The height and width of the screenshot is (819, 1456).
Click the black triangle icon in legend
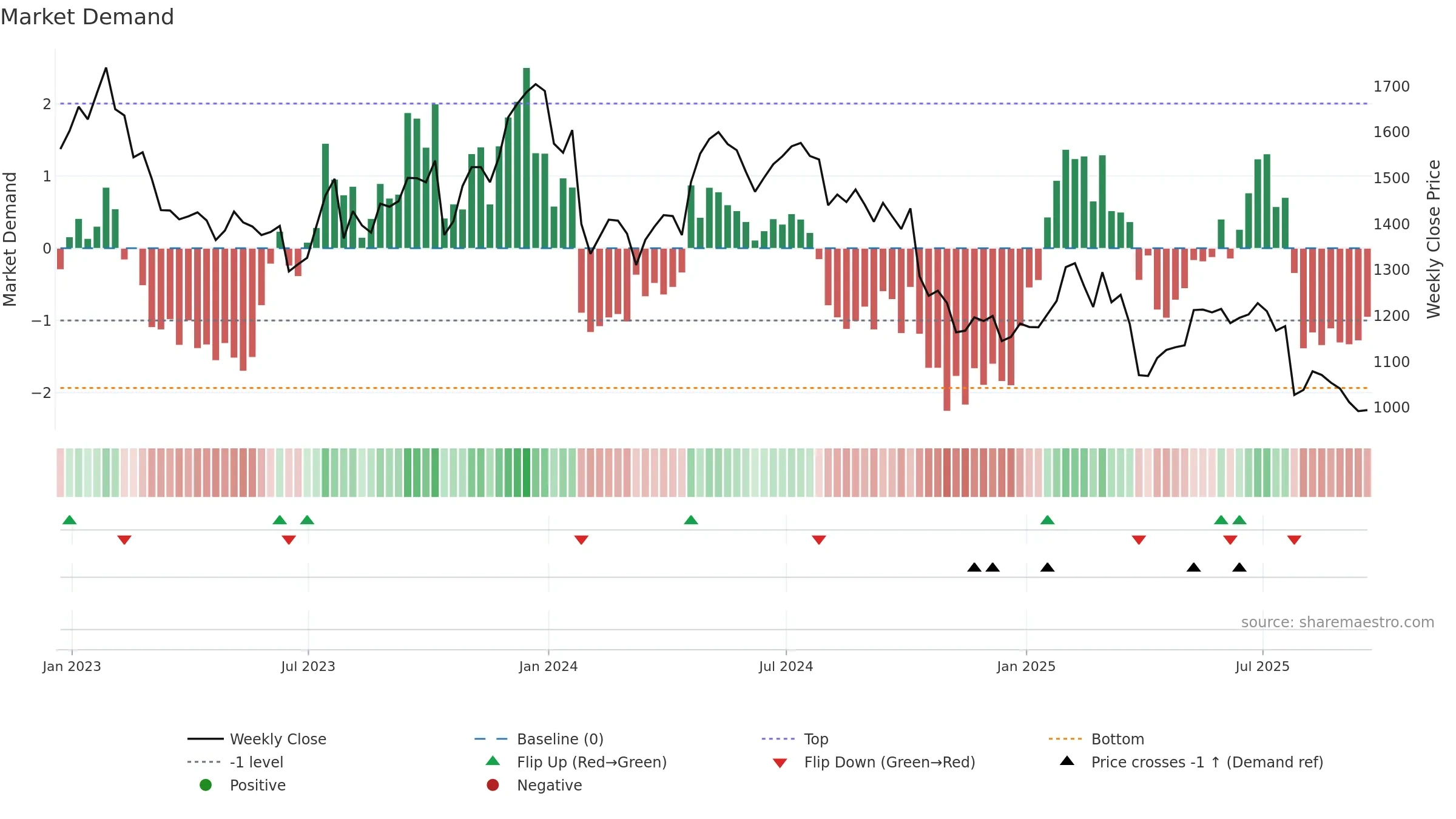(x=1067, y=761)
